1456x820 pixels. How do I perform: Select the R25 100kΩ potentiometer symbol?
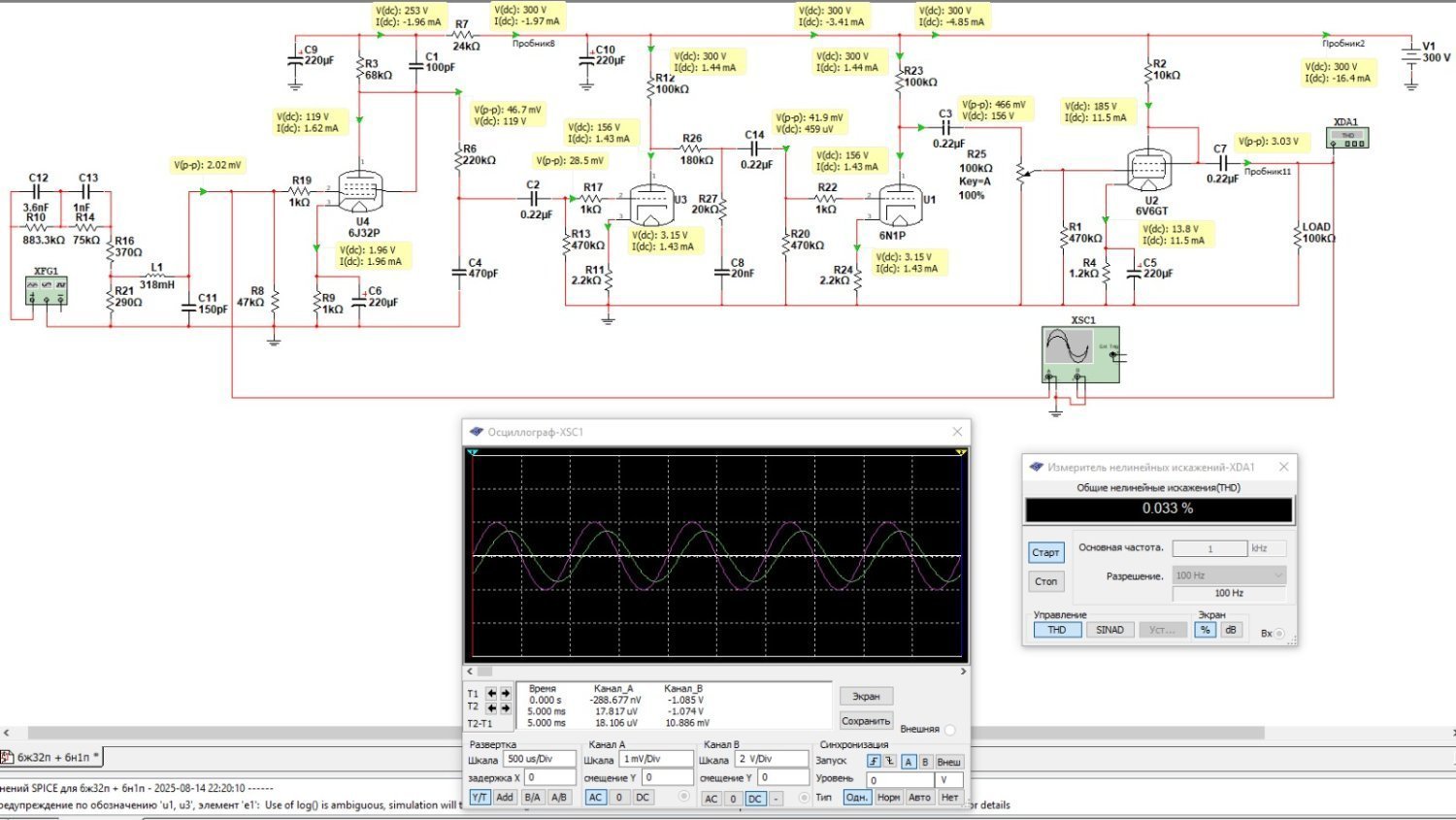click(x=1021, y=174)
